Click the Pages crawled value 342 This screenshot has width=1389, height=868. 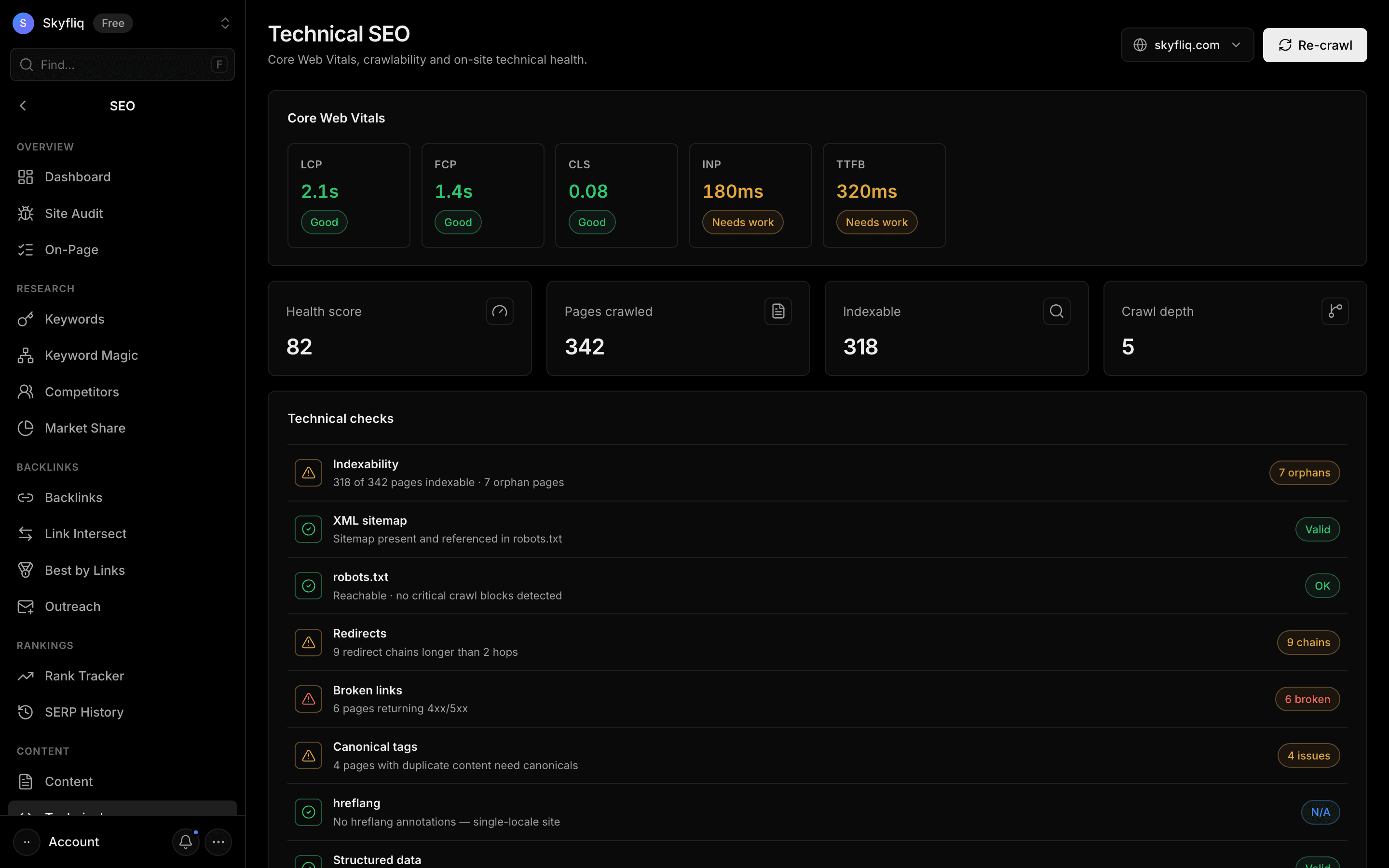coord(585,347)
